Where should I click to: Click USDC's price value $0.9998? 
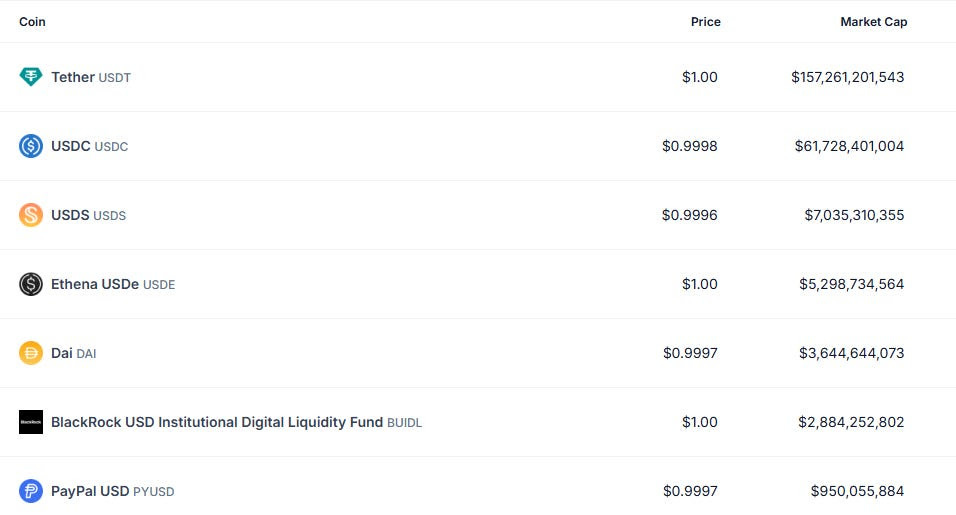tap(690, 146)
